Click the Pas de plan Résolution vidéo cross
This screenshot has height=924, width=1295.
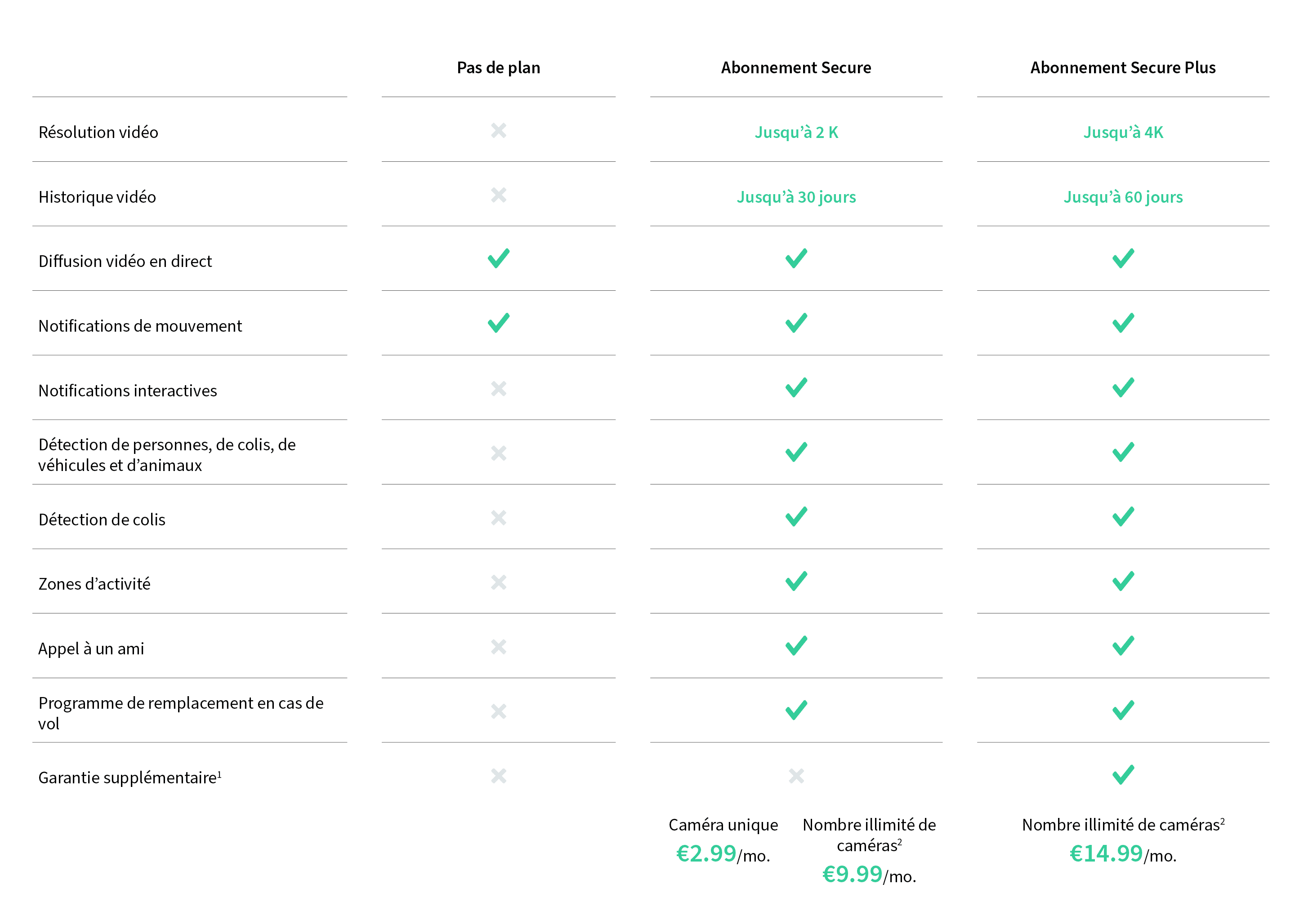(498, 131)
